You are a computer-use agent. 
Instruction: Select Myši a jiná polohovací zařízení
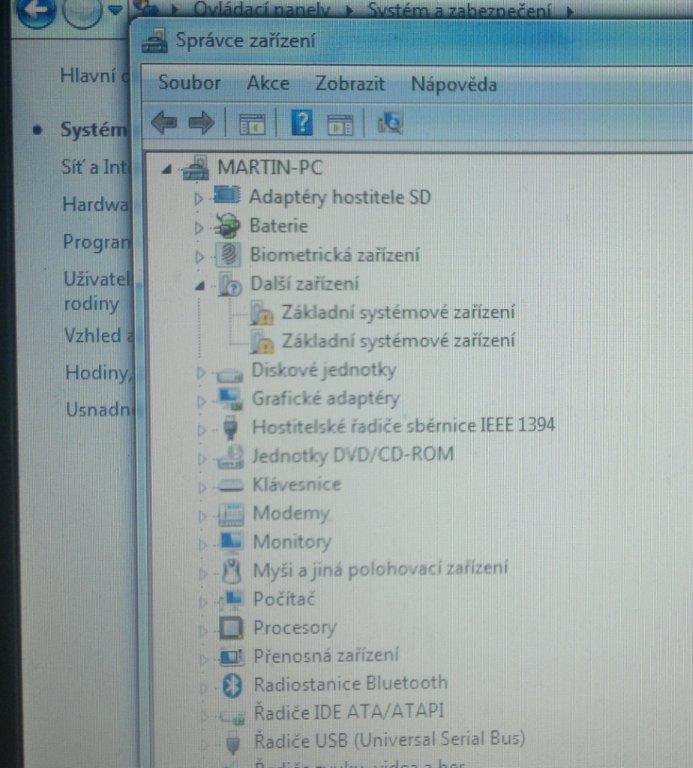[x=381, y=569]
